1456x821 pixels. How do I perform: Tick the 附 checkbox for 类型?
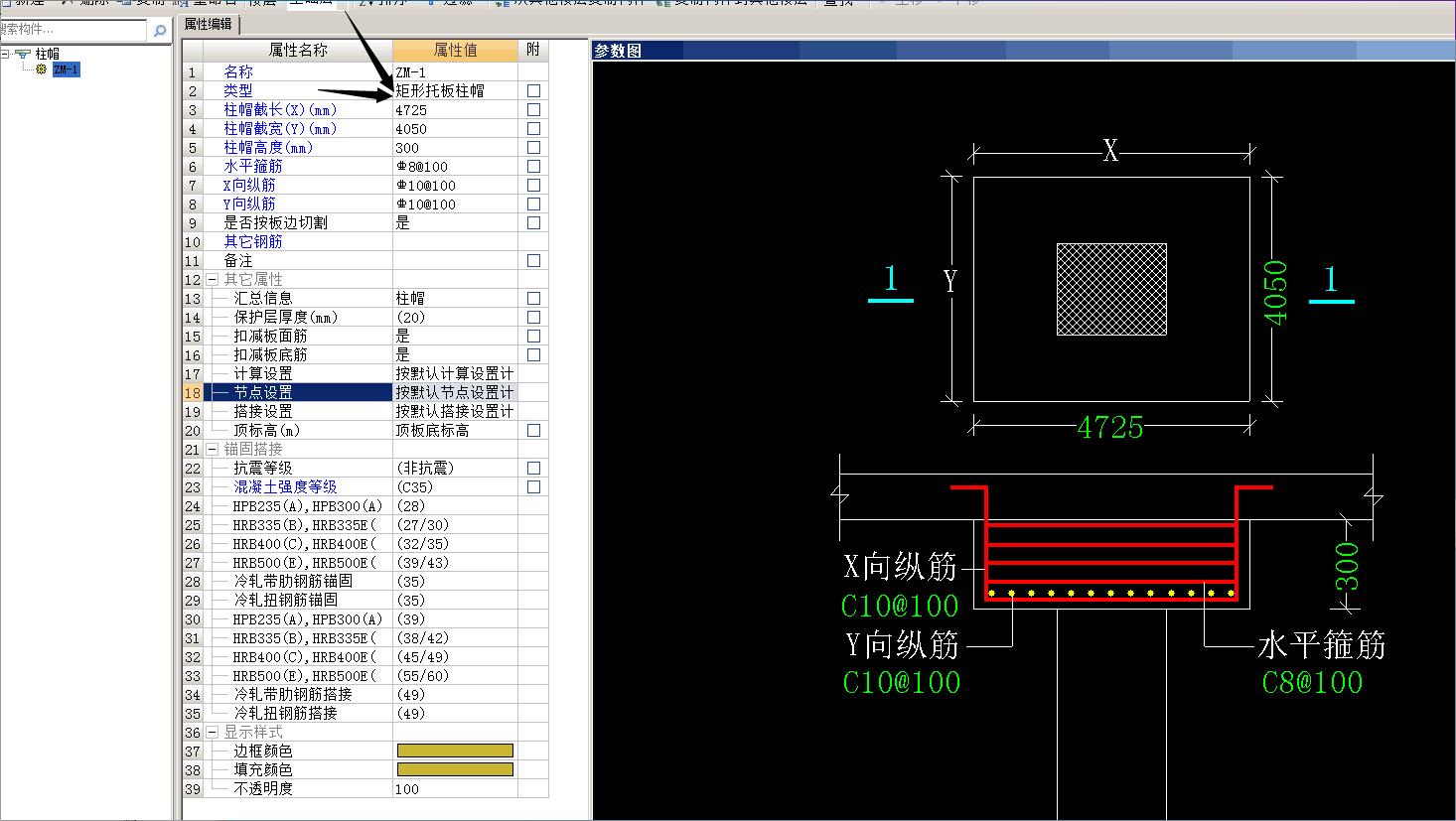[533, 90]
